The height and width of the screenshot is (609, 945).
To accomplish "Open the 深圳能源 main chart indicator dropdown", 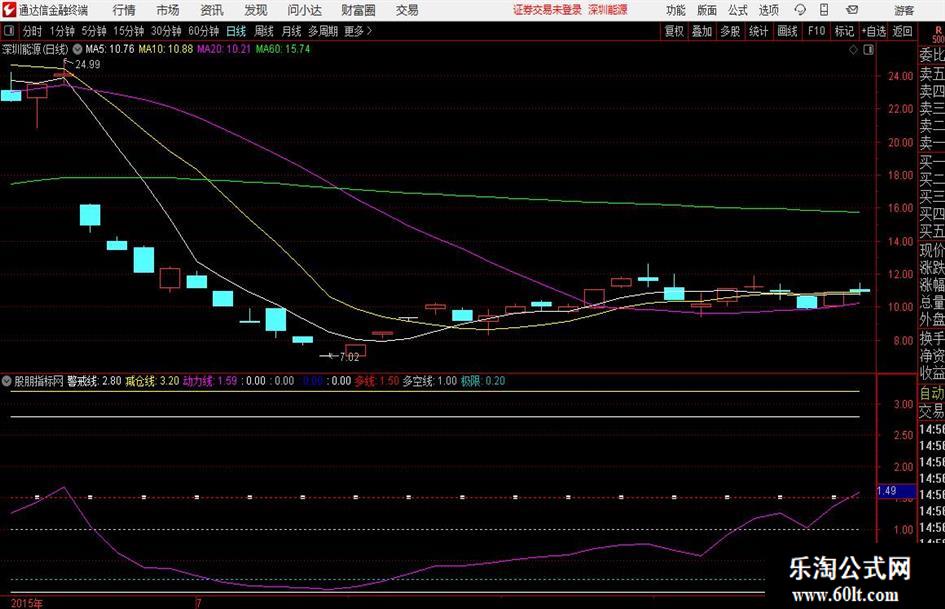I will [77, 49].
